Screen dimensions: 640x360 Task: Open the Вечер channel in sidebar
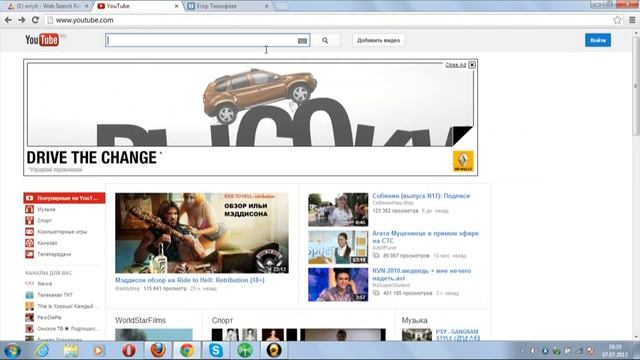click(x=44, y=284)
